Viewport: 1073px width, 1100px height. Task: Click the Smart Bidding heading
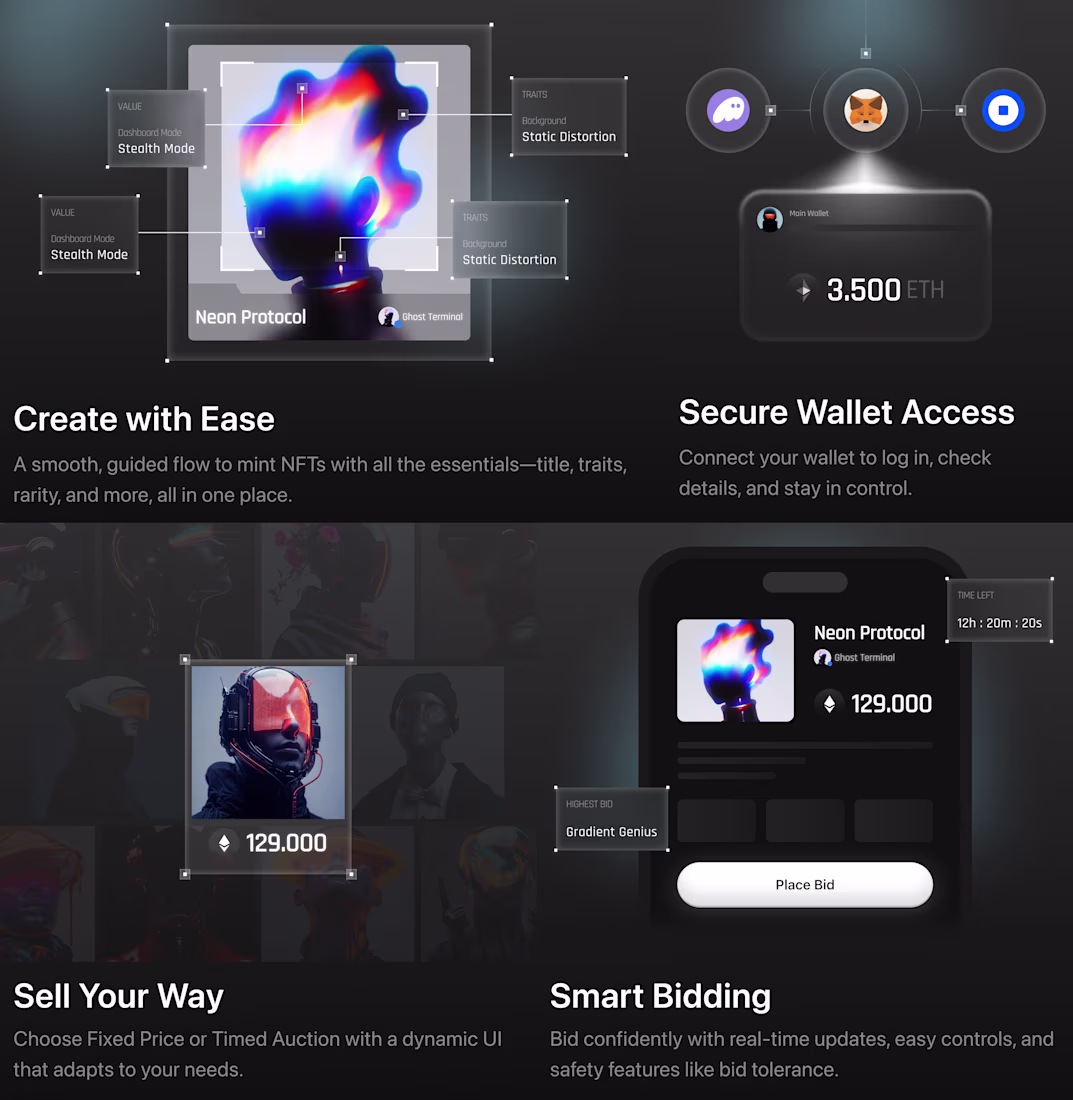[x=660, y=996]
